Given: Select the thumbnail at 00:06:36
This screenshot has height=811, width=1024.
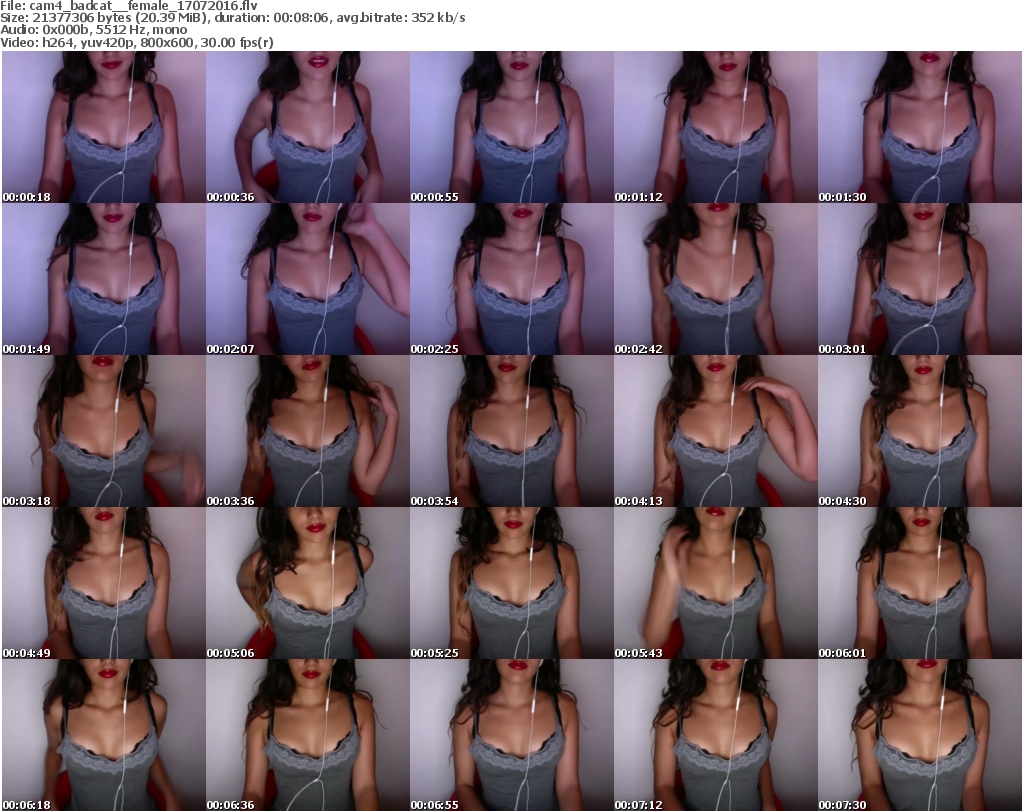Looking at the screenshot, I should tap(308, 735).
